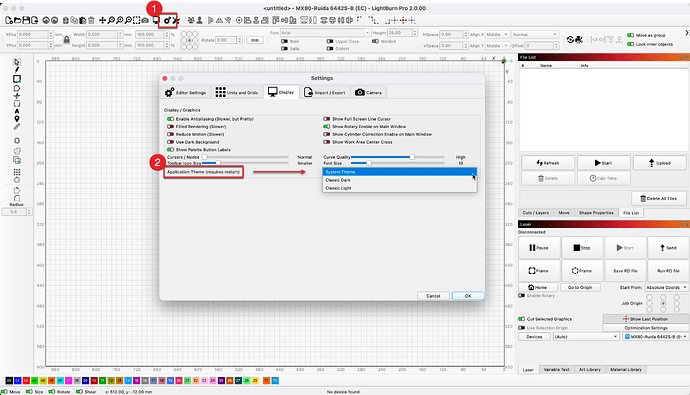Click the Stop button in Laser panel
The image size is (690, 395).
[582, 248]
